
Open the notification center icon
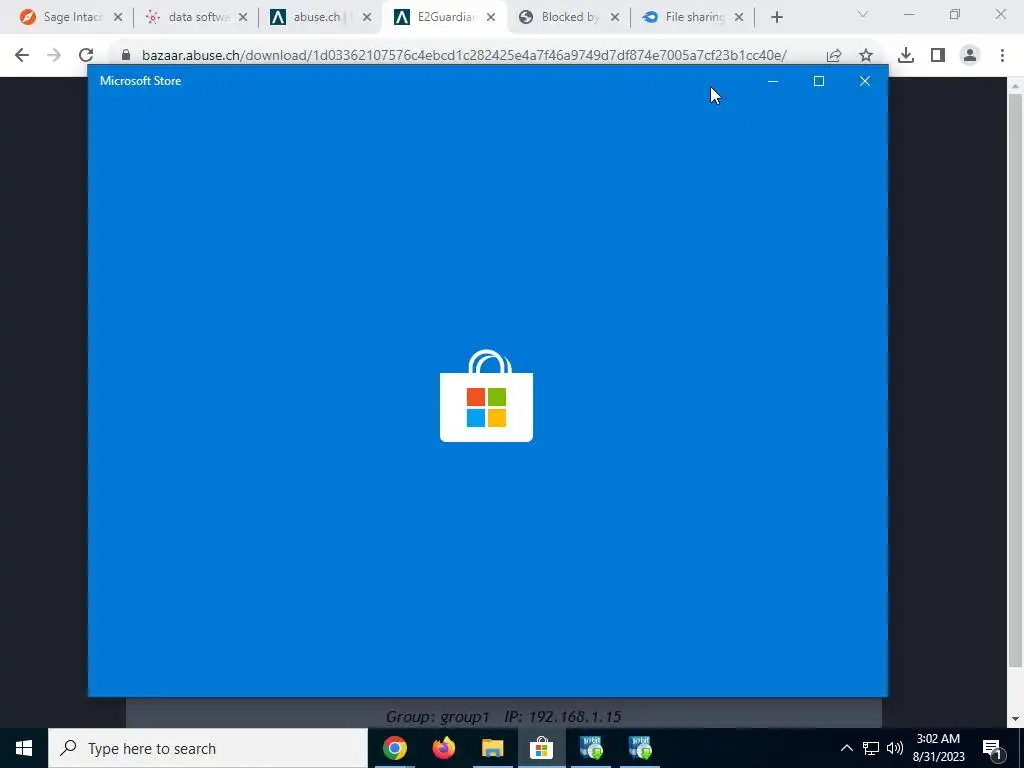point(992,748)
